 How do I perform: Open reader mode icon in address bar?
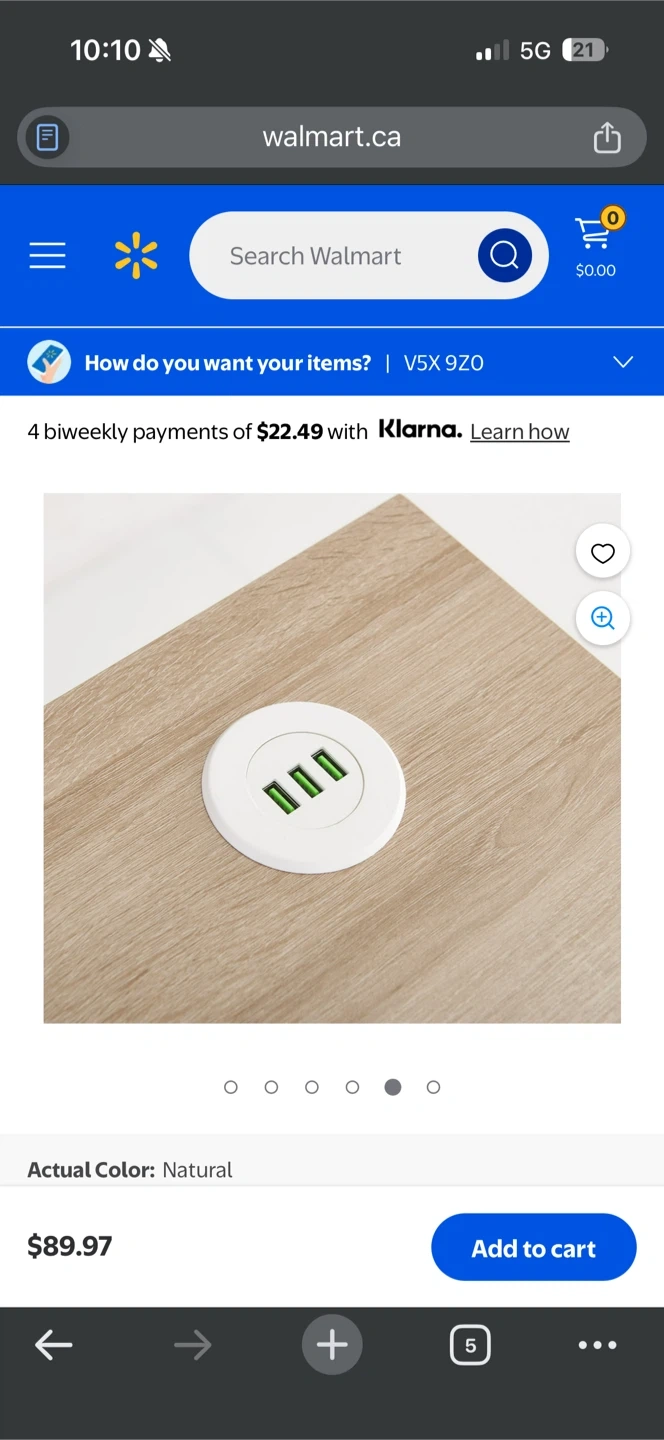(47, 137)
